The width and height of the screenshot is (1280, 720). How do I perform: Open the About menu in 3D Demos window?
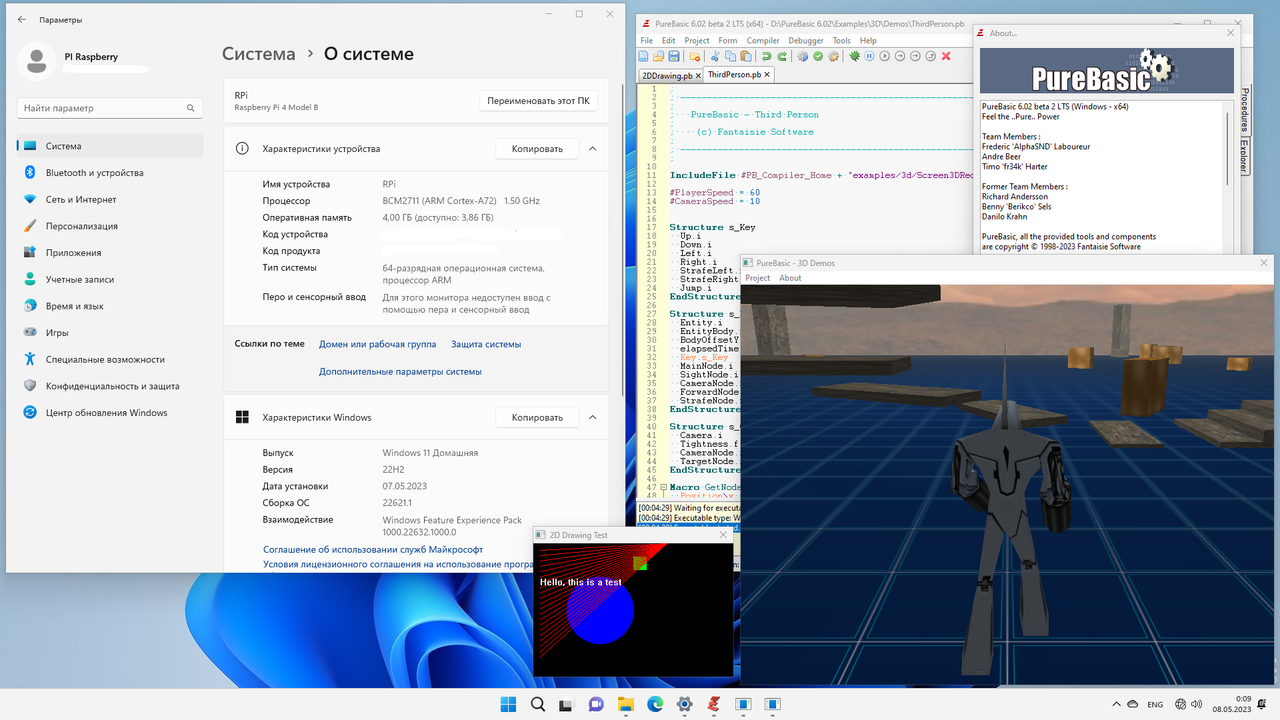click(x=790, y=278)
